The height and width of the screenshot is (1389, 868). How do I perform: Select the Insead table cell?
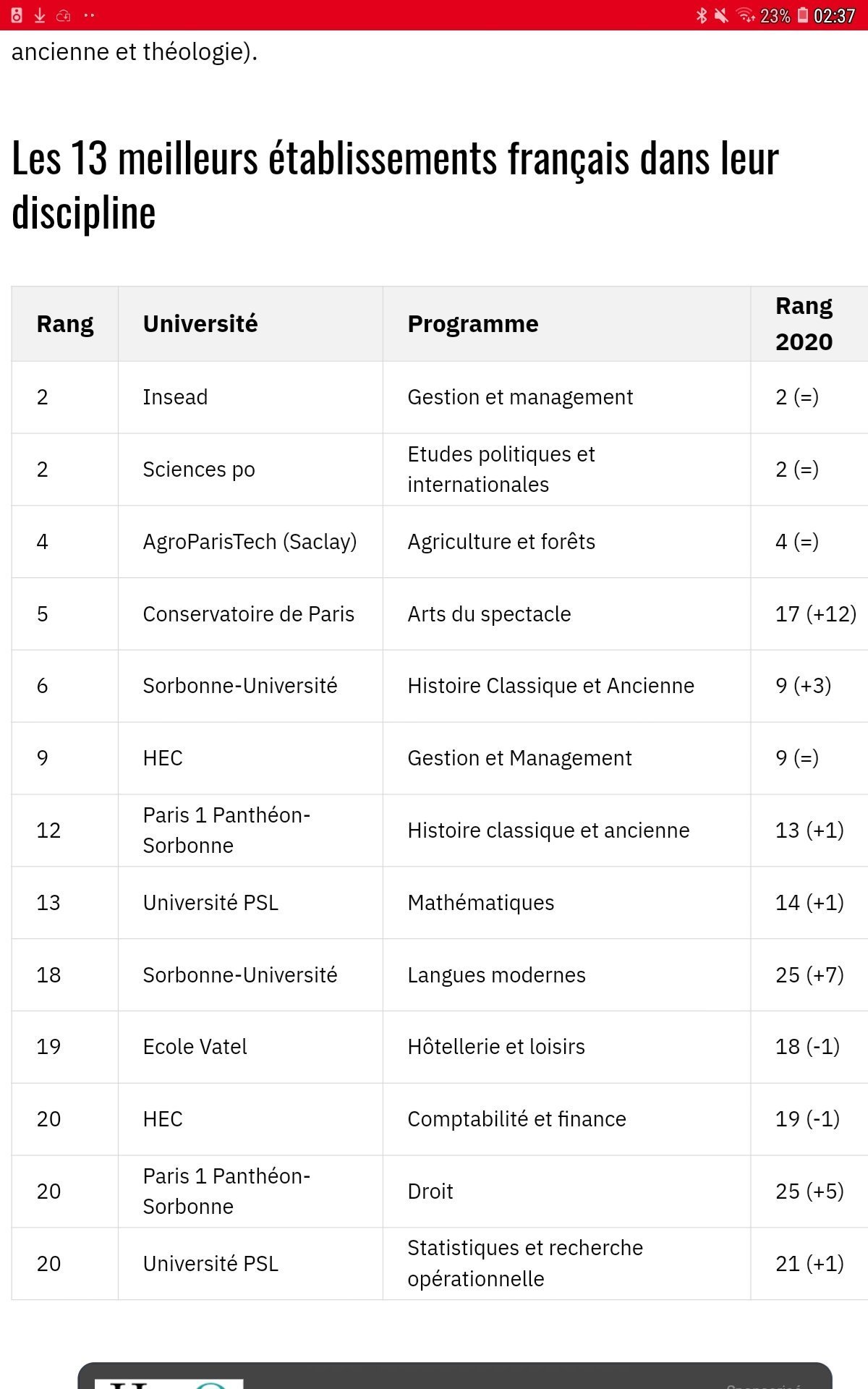[x=175, y=397]
